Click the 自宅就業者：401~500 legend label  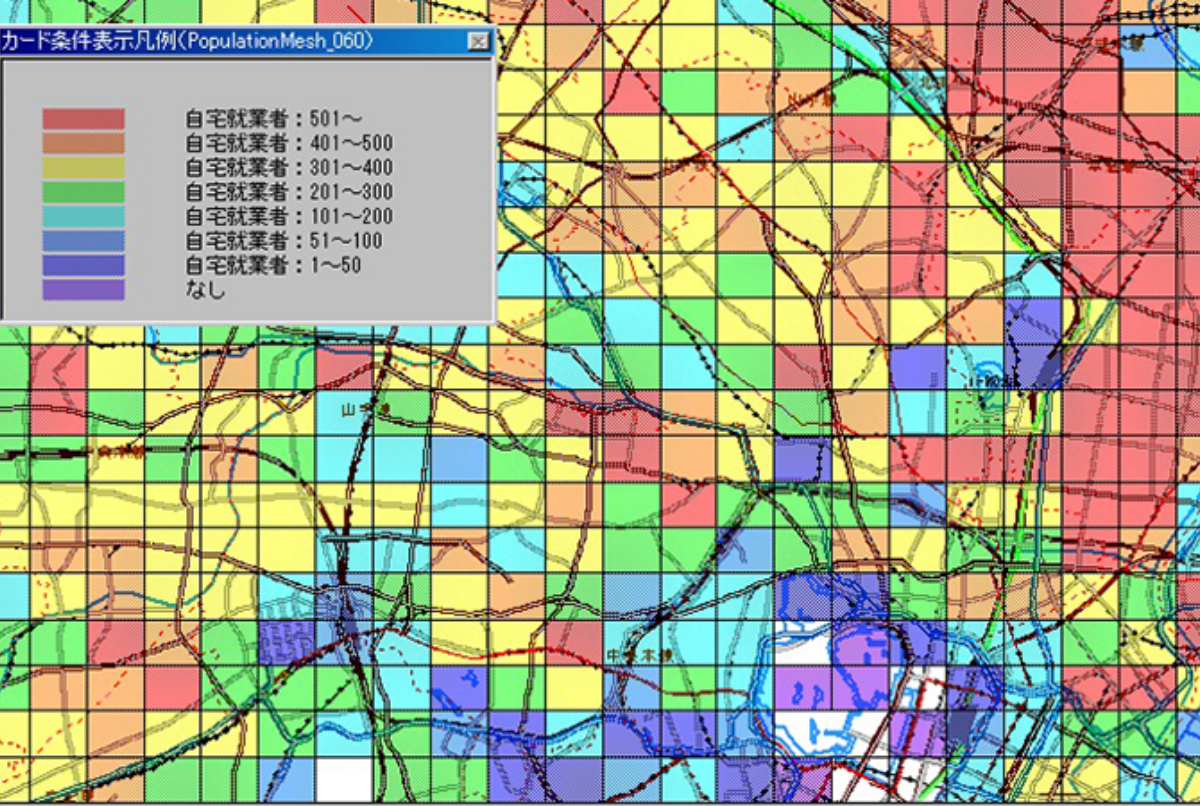pyautogui.click(x=289, y=143)
